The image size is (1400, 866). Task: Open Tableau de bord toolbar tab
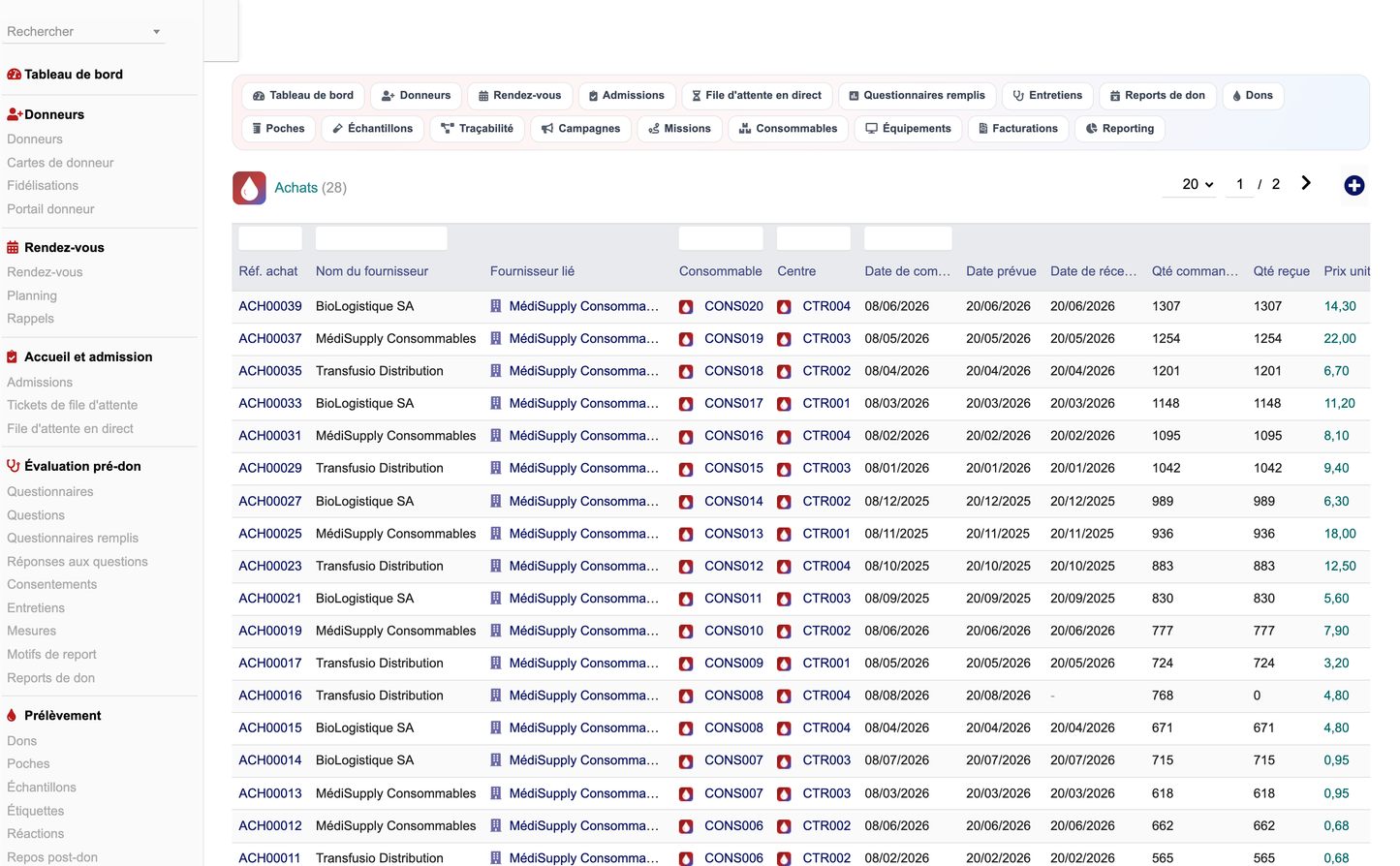coord(303,96)
